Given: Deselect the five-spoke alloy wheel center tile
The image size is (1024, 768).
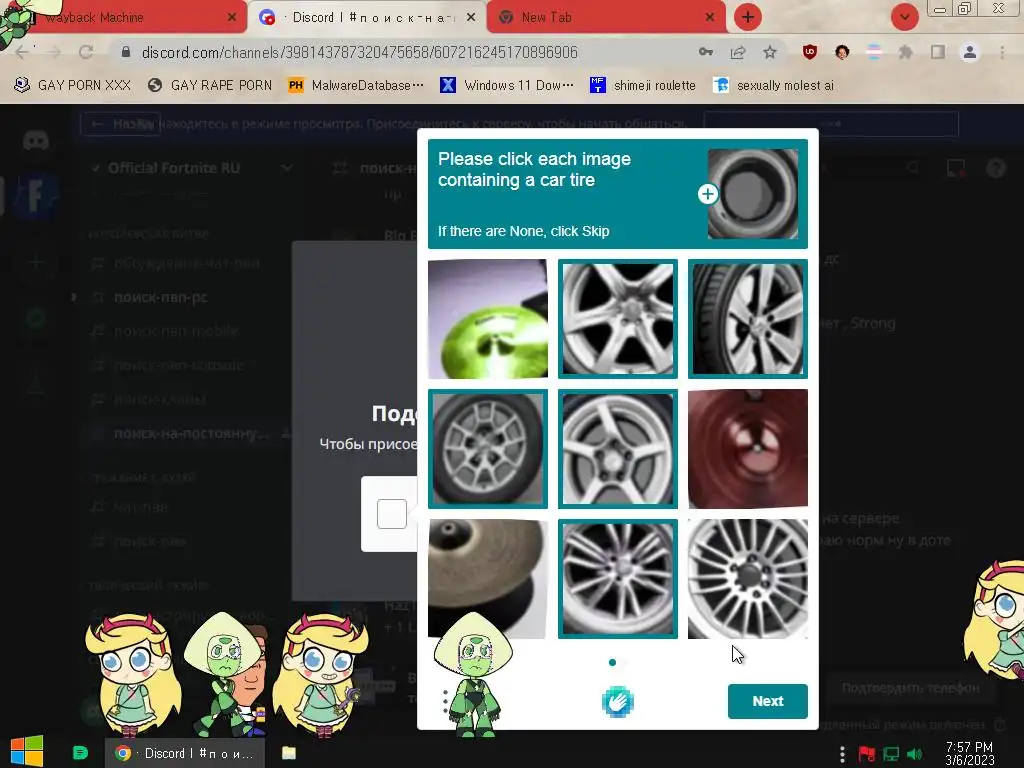Looking at the screenshot, I should click(618, 449).
